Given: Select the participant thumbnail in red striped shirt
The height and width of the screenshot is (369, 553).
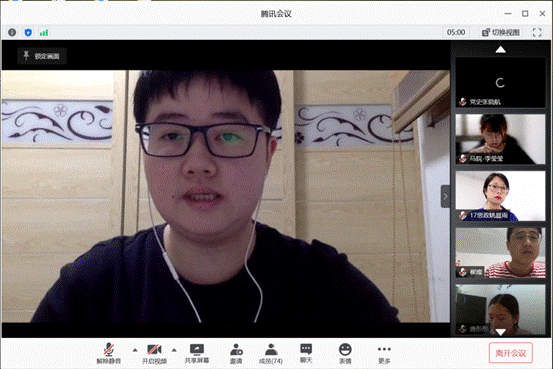Looking at the screenshot, I should click(500, 252).
